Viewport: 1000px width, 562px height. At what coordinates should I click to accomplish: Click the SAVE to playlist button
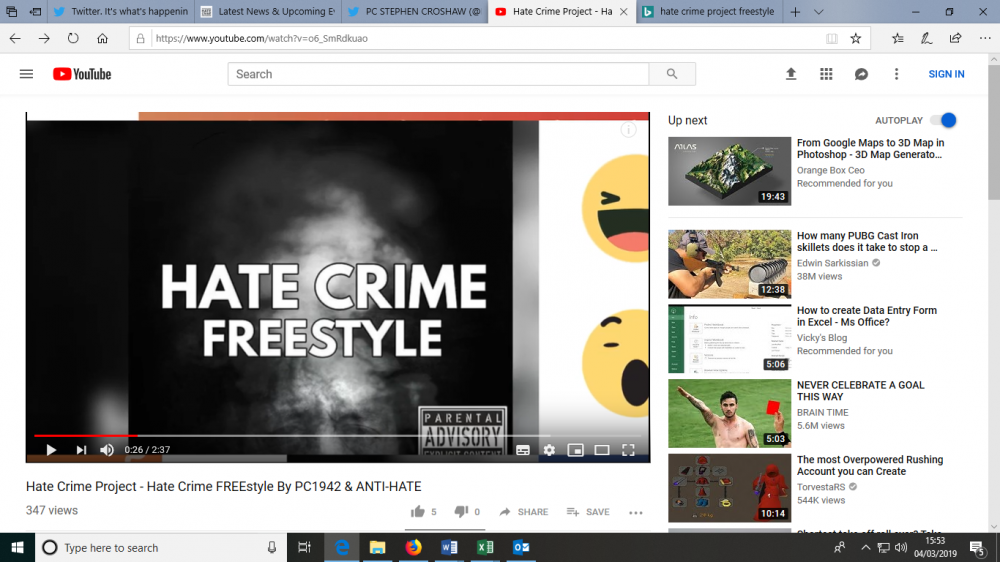(588, 512)
